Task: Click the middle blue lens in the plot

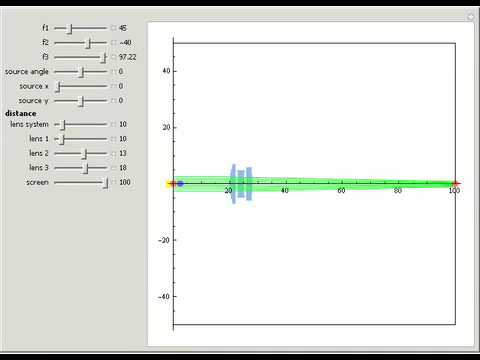Action: click(x=241, y=184)
